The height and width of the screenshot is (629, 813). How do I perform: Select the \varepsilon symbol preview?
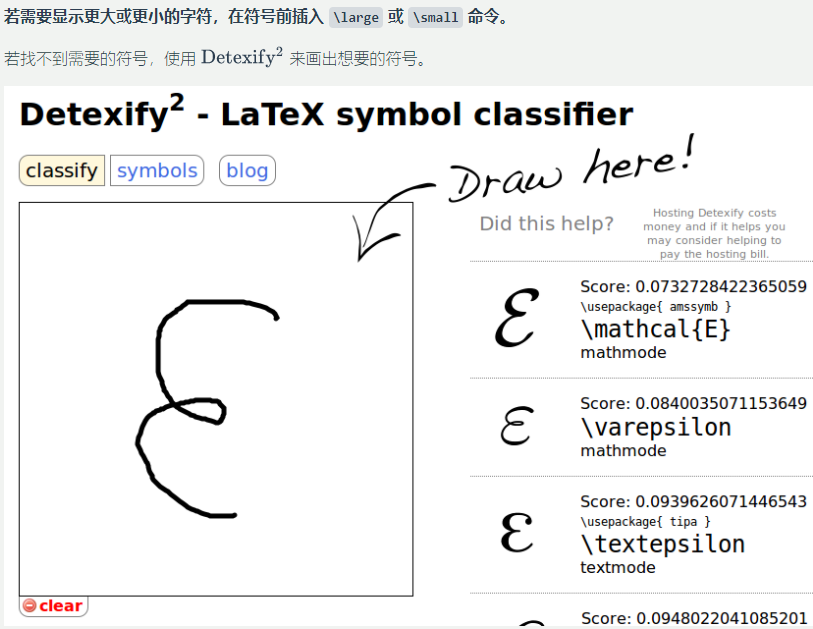point(517,425)
